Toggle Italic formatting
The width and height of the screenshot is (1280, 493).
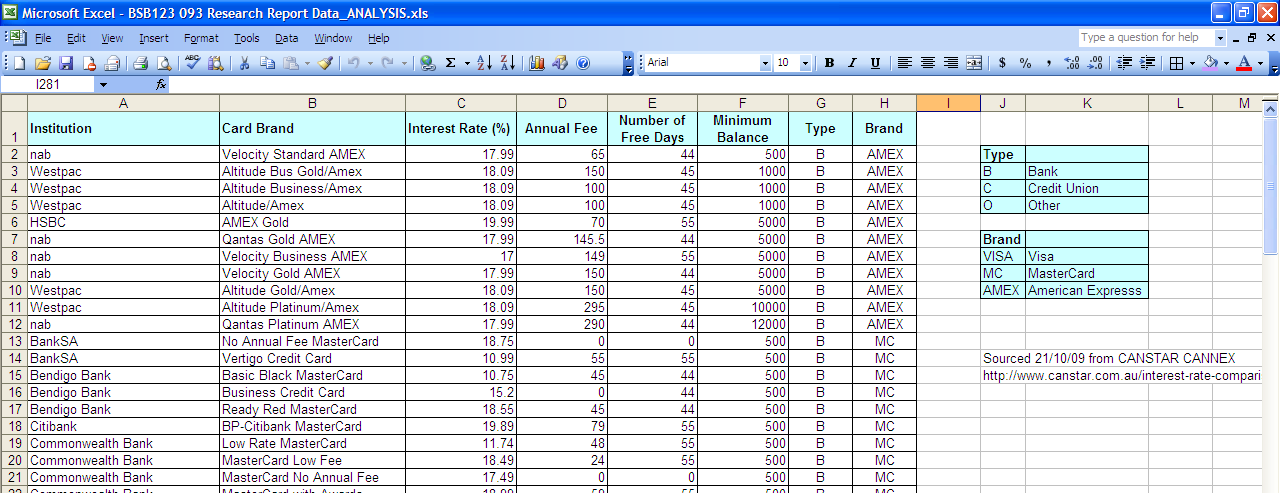coord(852,63)
